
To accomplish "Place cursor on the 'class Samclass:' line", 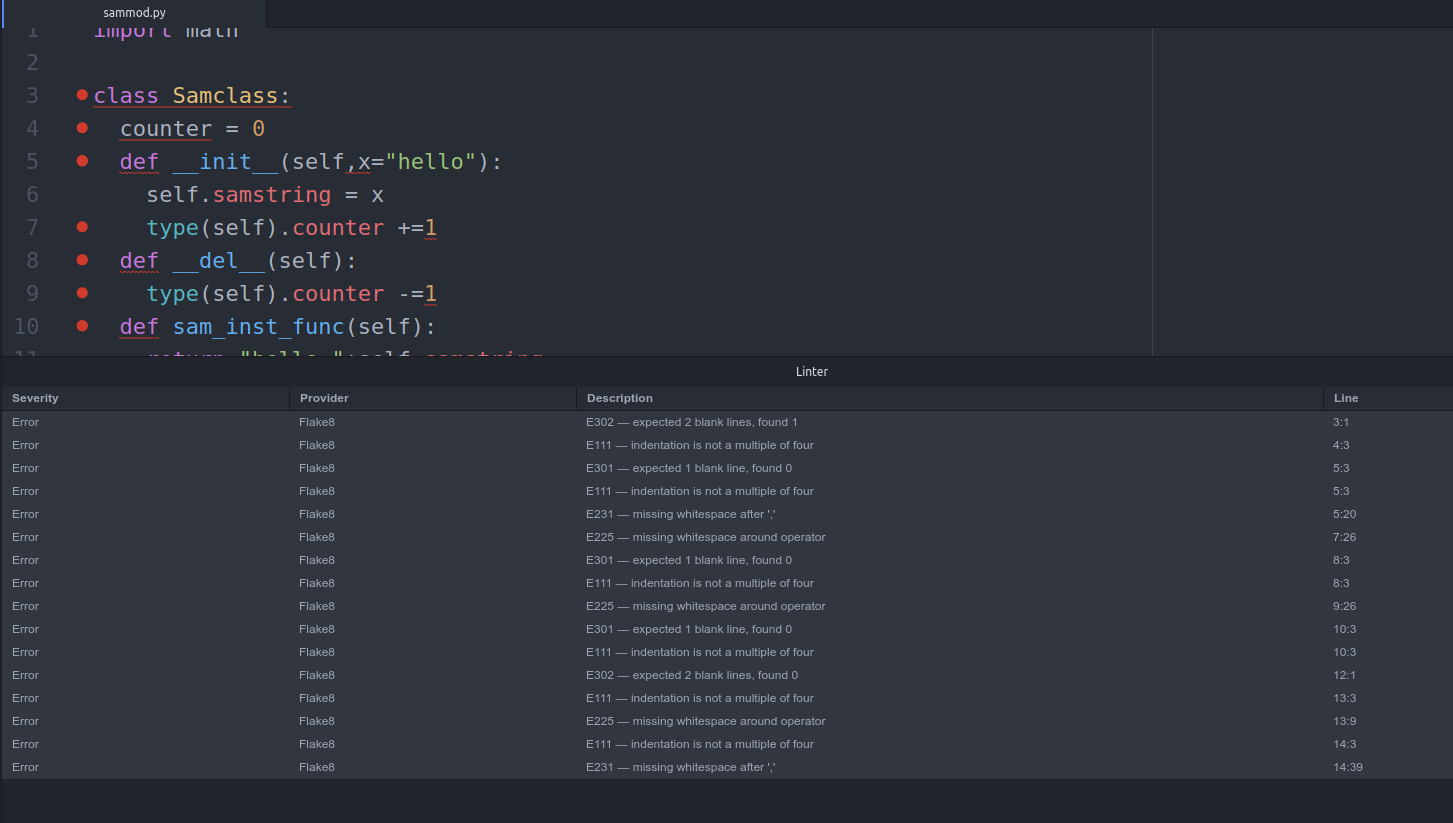I will click(191, 96).
